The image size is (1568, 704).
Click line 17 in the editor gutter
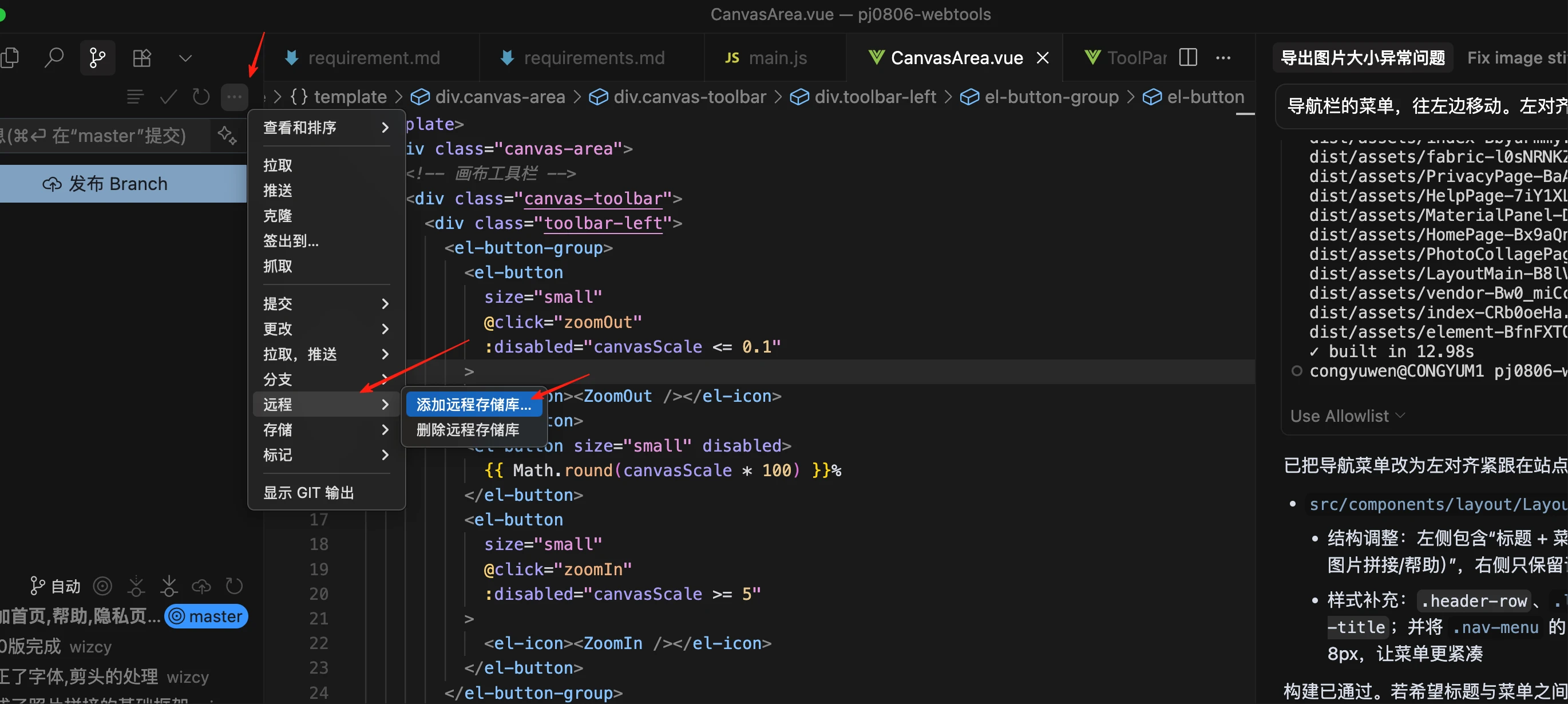coord(318,520)
